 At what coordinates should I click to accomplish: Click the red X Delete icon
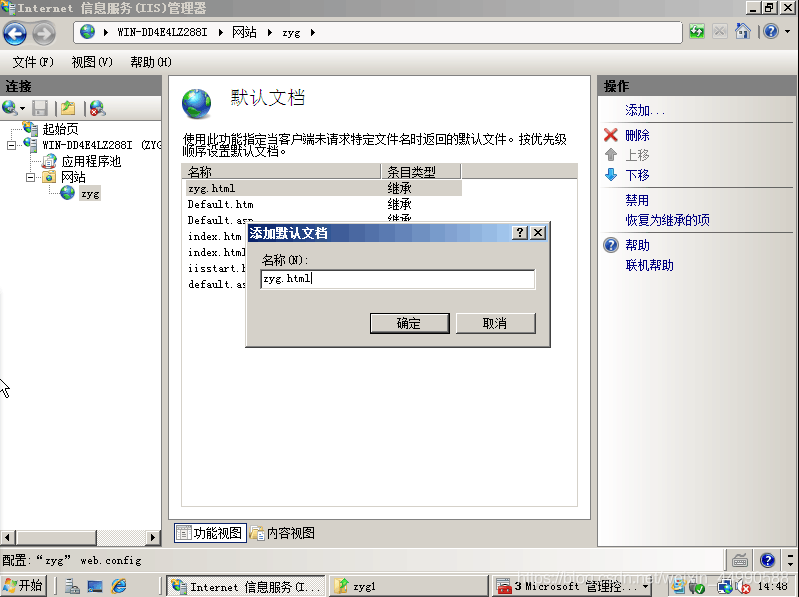(x=611, y=135)
